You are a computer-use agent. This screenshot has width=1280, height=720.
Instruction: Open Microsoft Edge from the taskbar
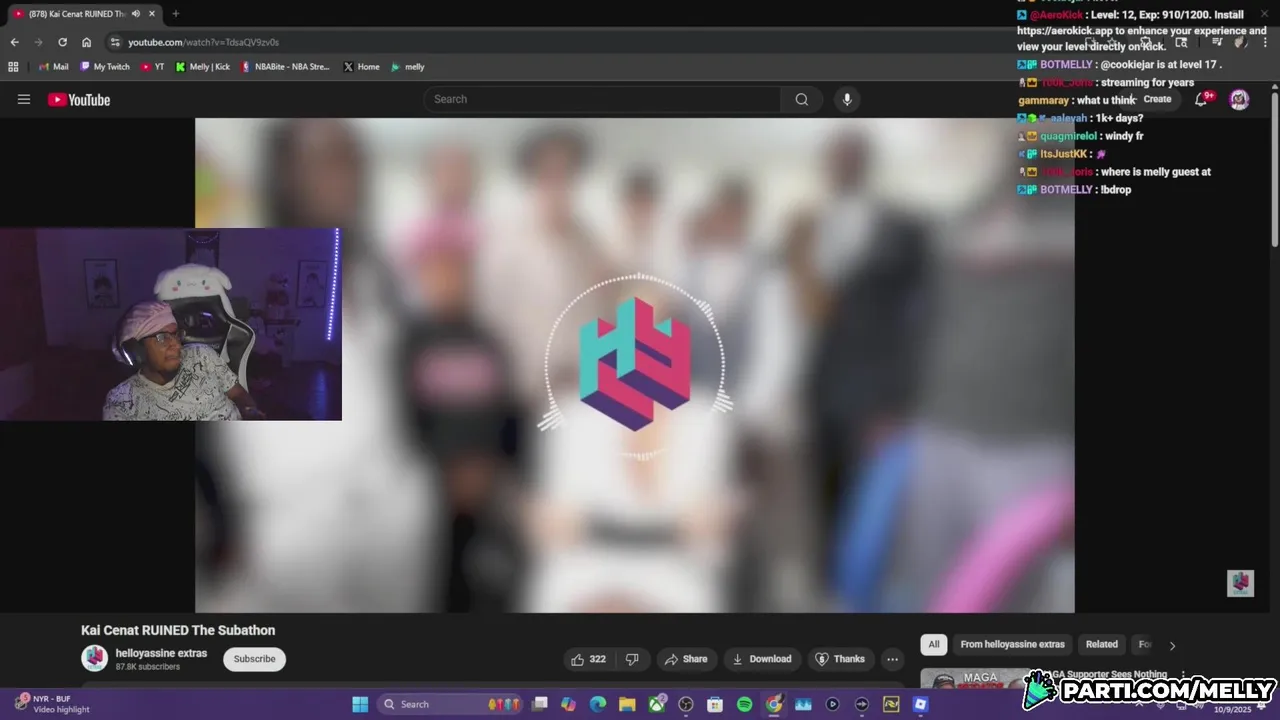pos(598,704)
